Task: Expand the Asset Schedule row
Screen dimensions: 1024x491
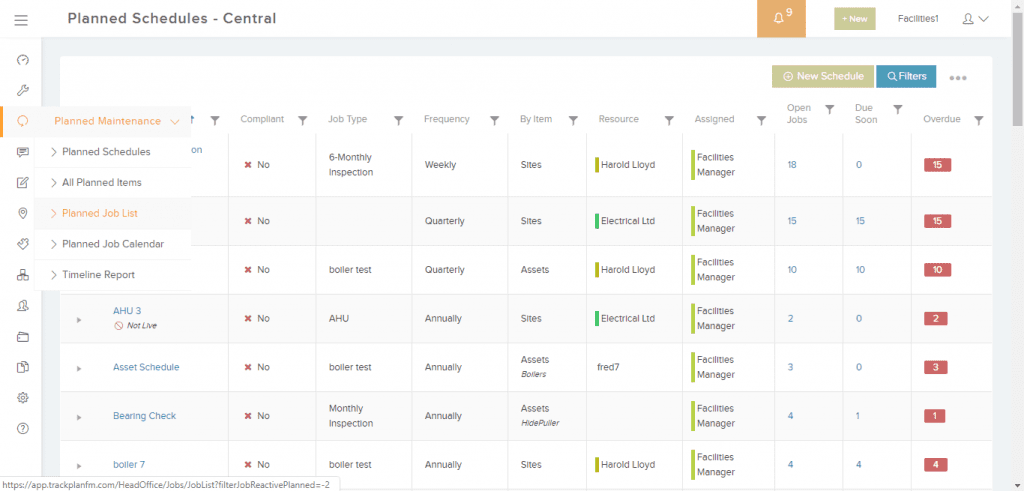Action: (79, 369)
